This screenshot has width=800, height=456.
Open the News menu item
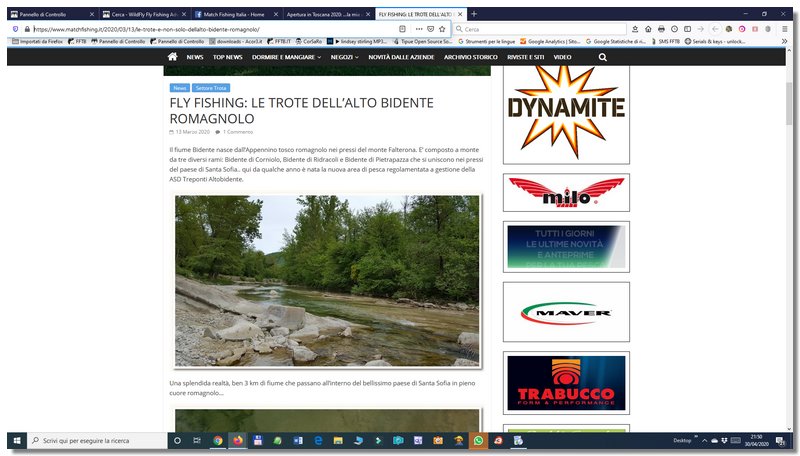coord(195,57)
